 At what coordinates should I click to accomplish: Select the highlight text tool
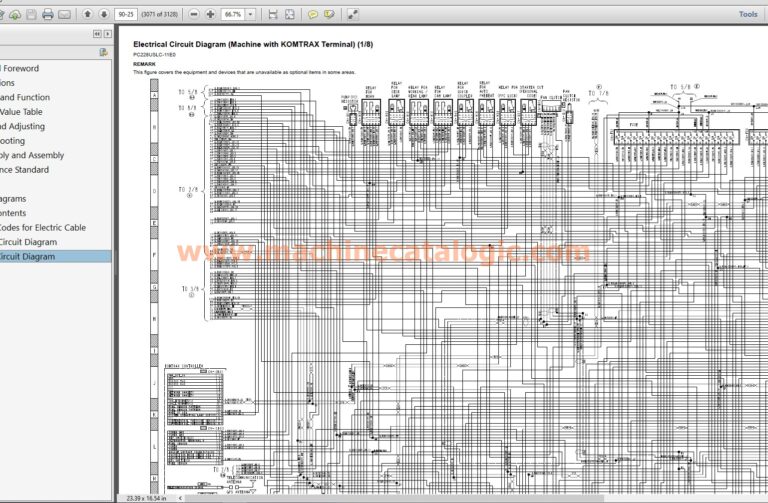[329, 15]
